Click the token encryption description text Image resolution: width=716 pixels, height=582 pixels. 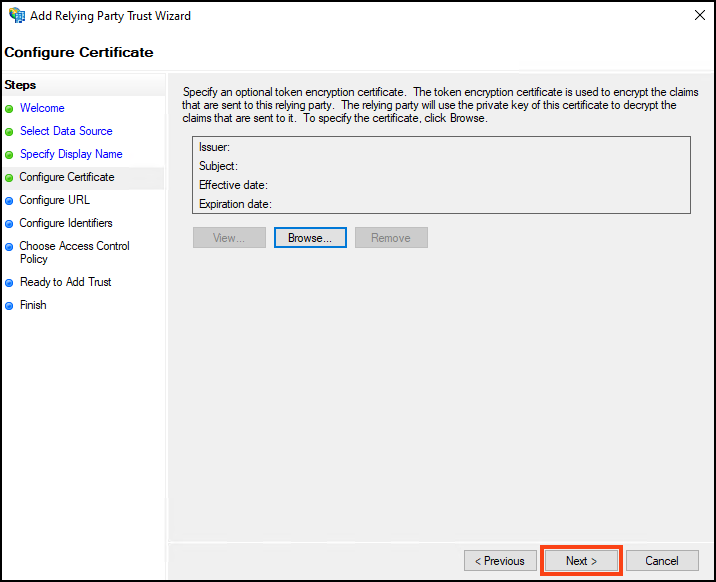(x=440, y=105)
